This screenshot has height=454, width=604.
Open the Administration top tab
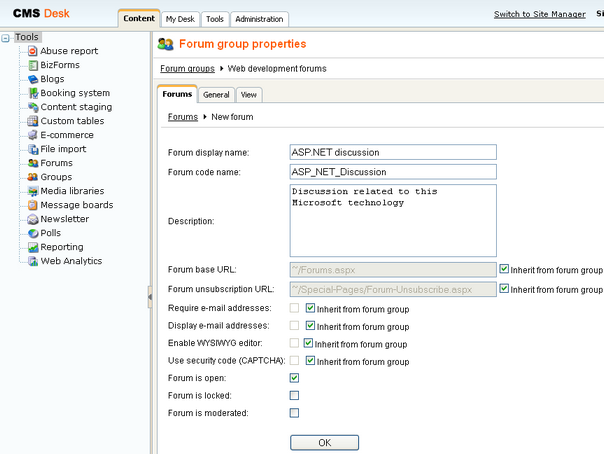259,19
